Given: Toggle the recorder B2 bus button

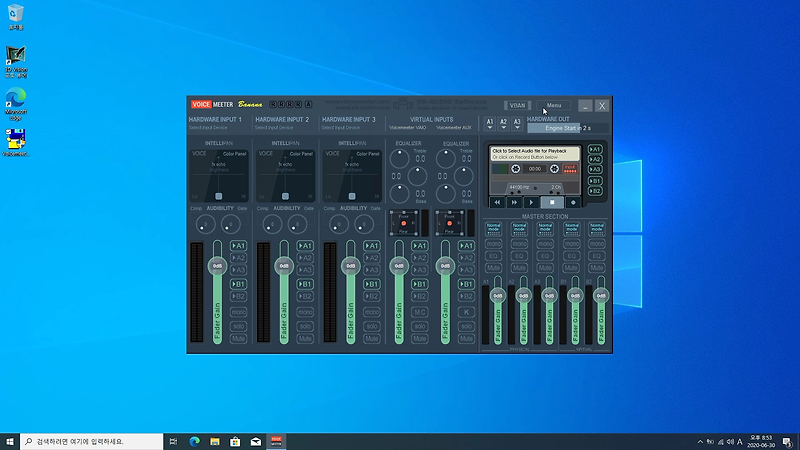Looking at the screenshot, I should click(595, 191).
